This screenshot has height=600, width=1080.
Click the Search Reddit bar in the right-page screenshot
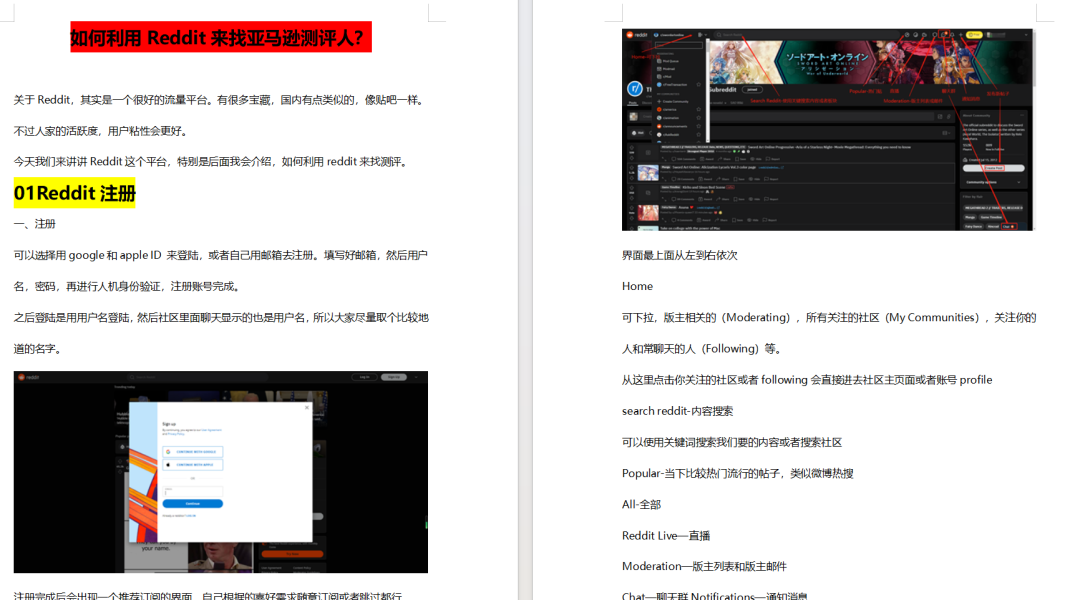(806, 35)
